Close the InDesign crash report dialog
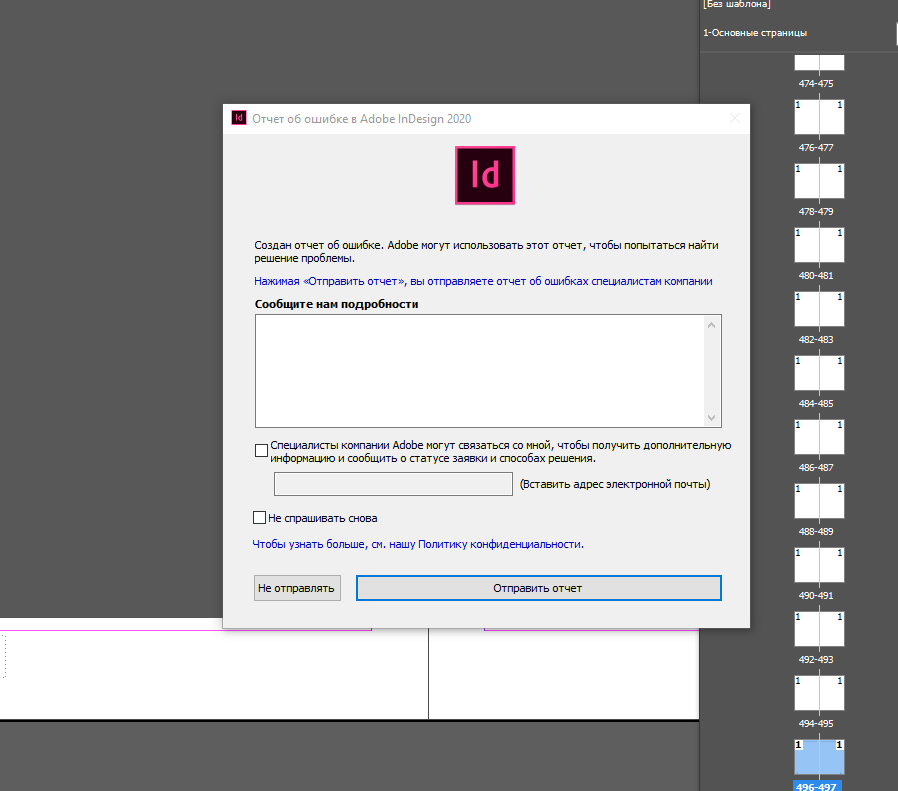 tap(735, 119)
